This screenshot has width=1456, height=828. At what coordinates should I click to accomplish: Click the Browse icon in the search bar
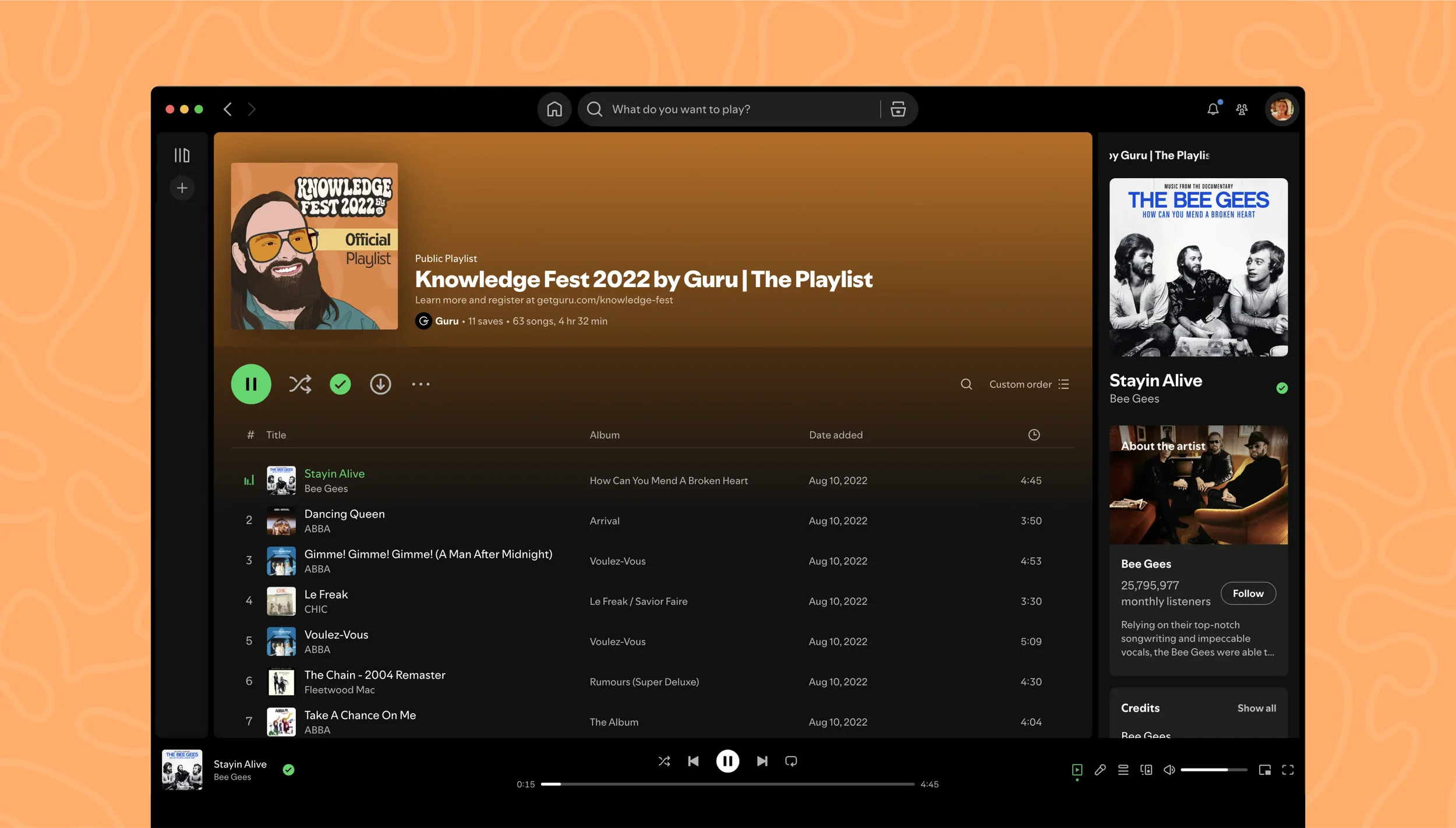pyautogui.click(x=897, y=109)
